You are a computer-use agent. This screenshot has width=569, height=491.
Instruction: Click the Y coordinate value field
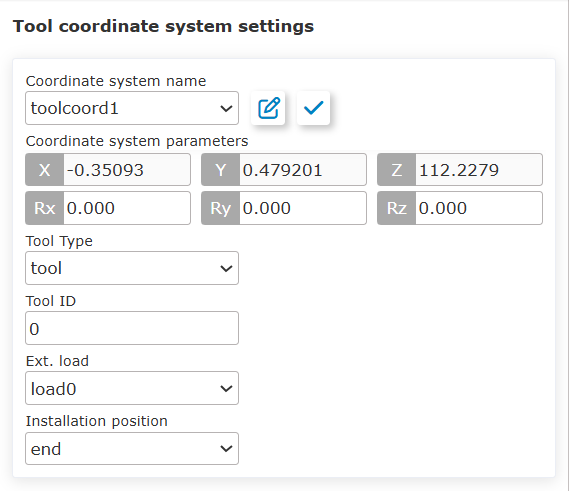coord(303,169)
